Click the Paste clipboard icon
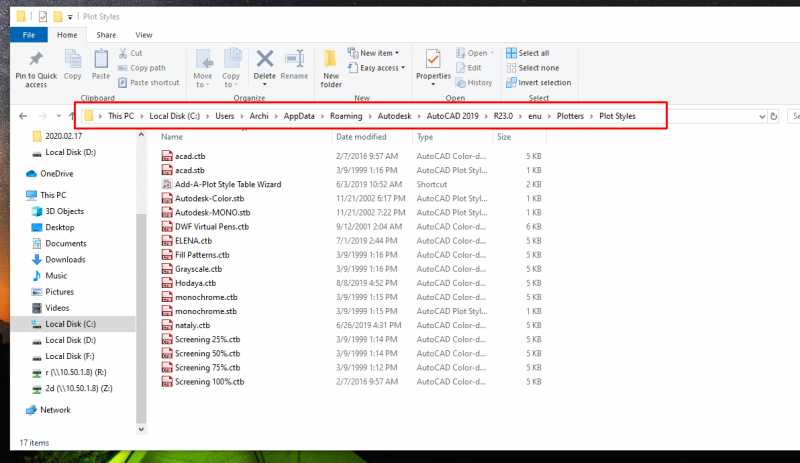Viewport: 800px width, 463px height. pos(101,59)
